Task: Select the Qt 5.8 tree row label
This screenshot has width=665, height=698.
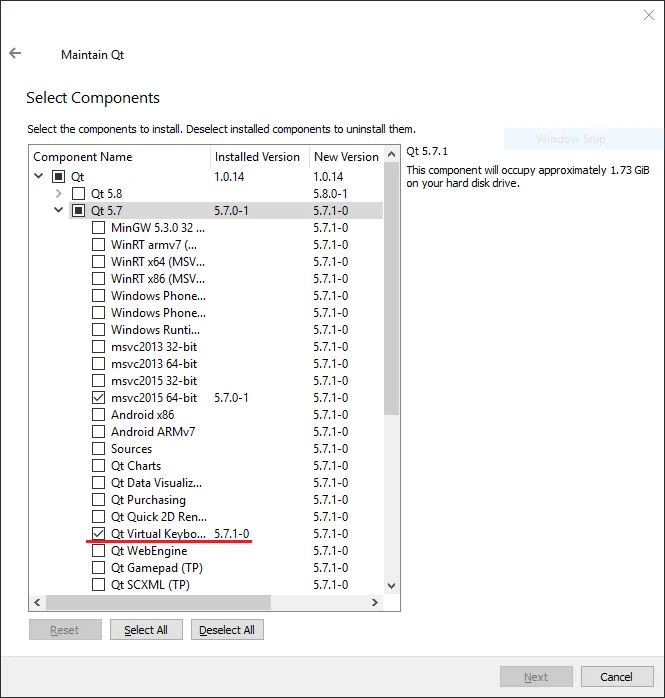Action: click(x=106, y=194)
